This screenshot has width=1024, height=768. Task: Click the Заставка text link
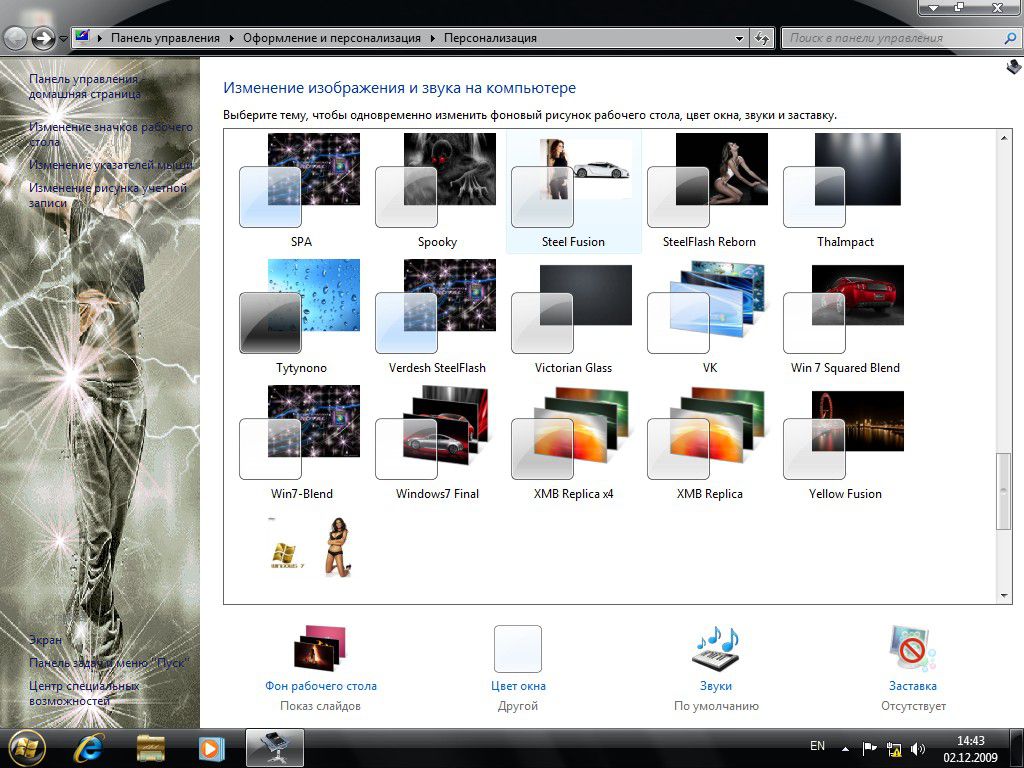pos(912,686)
